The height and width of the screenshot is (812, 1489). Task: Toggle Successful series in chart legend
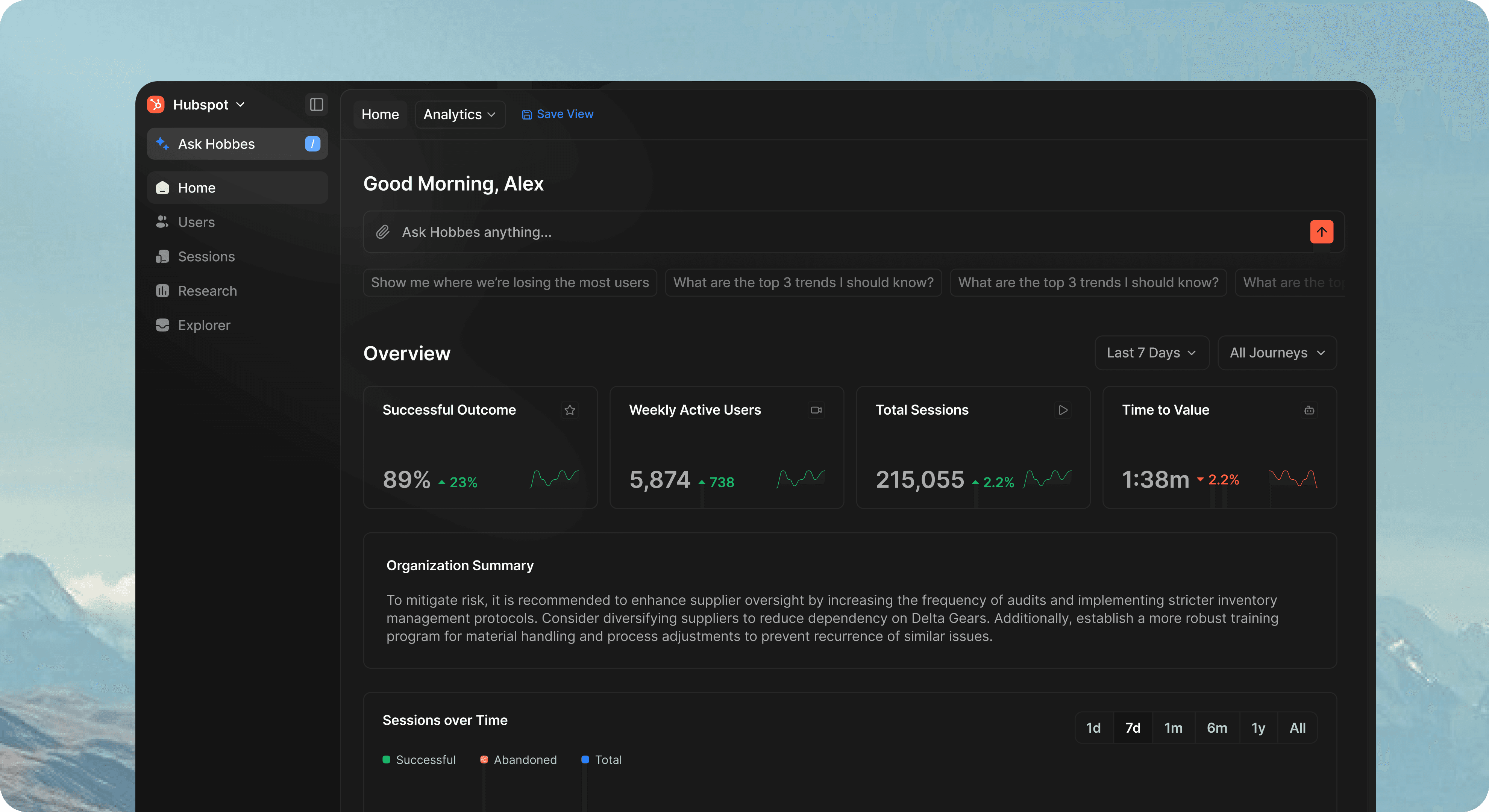click(419, 759)
